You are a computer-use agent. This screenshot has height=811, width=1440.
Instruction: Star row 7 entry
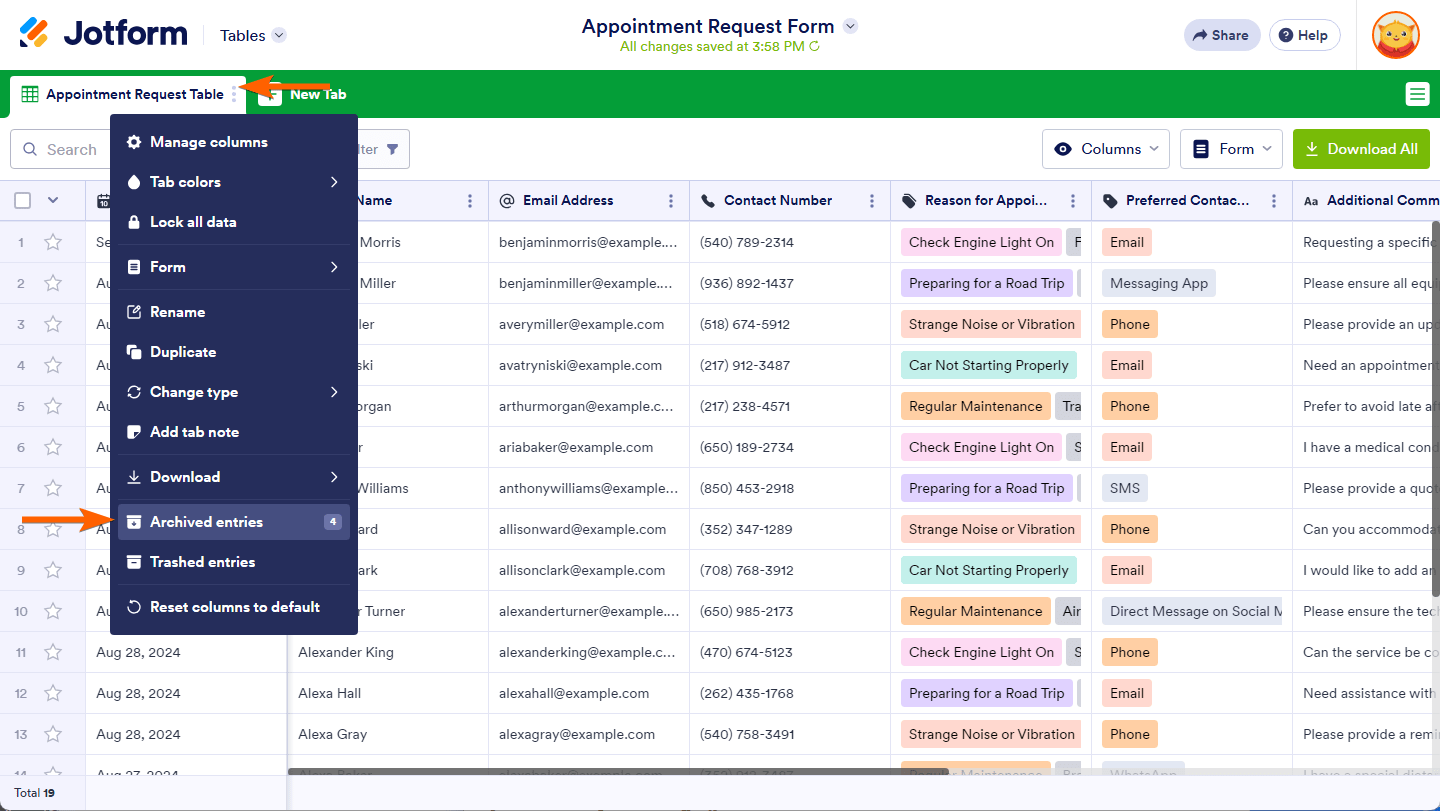[x=53, y=488]
